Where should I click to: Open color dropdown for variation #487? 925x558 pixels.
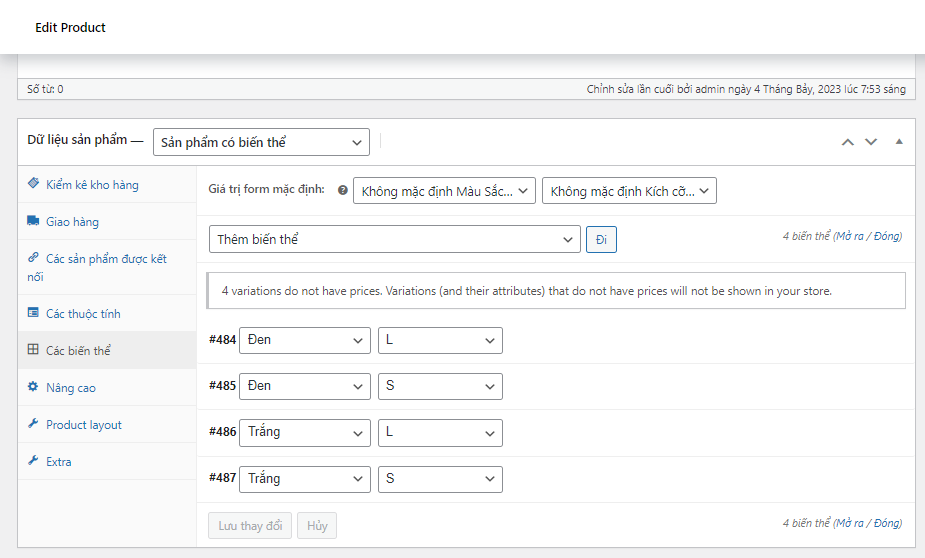[x=305, y=479]
